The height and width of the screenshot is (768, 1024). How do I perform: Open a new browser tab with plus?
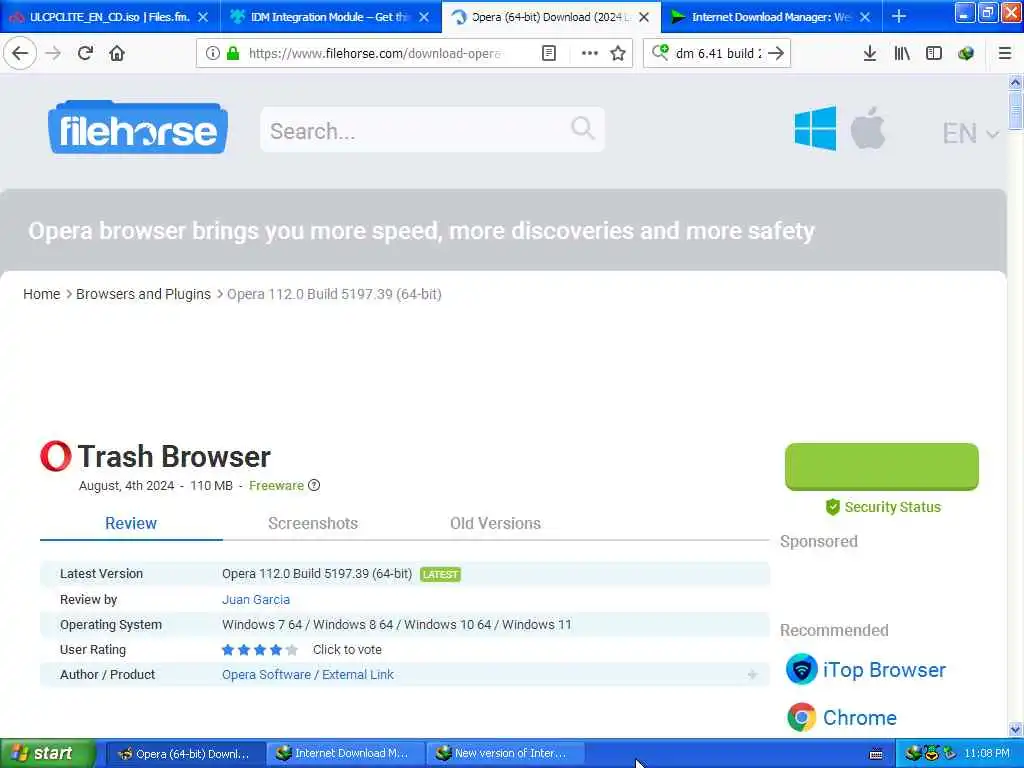[899, 16]
